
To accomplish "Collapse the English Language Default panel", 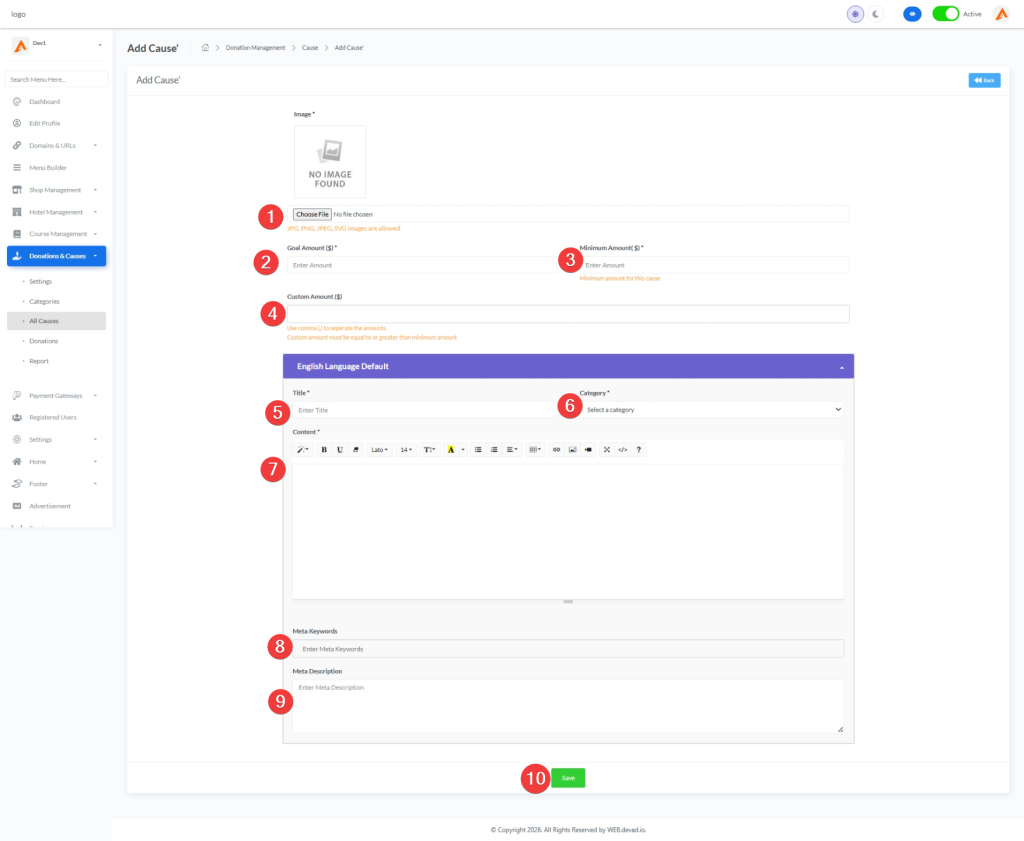I will [x=841, y=367].
